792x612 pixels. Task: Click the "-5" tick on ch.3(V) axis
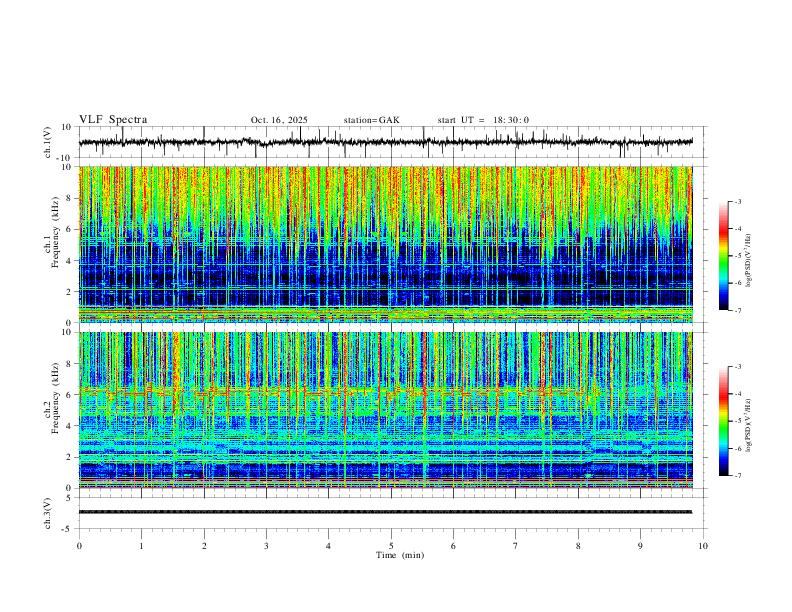[x=68, y=529]
